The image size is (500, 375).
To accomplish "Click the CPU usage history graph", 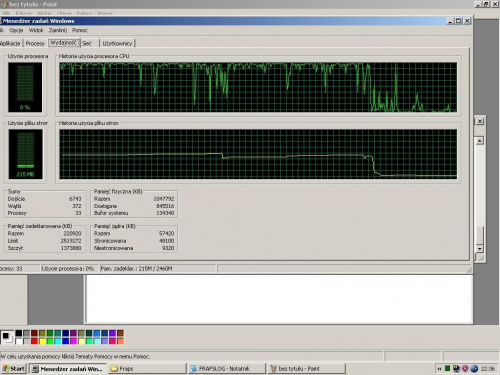I will [x=258, y=87].
